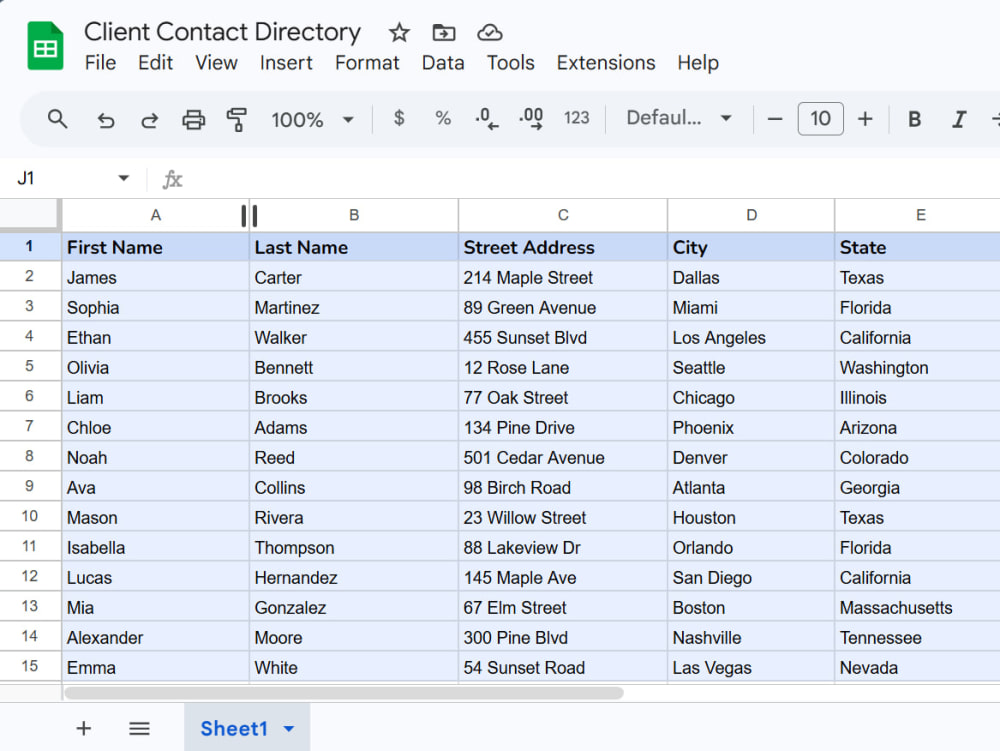
Task: Select row 8 header
Action: click(x=30, y=456)
